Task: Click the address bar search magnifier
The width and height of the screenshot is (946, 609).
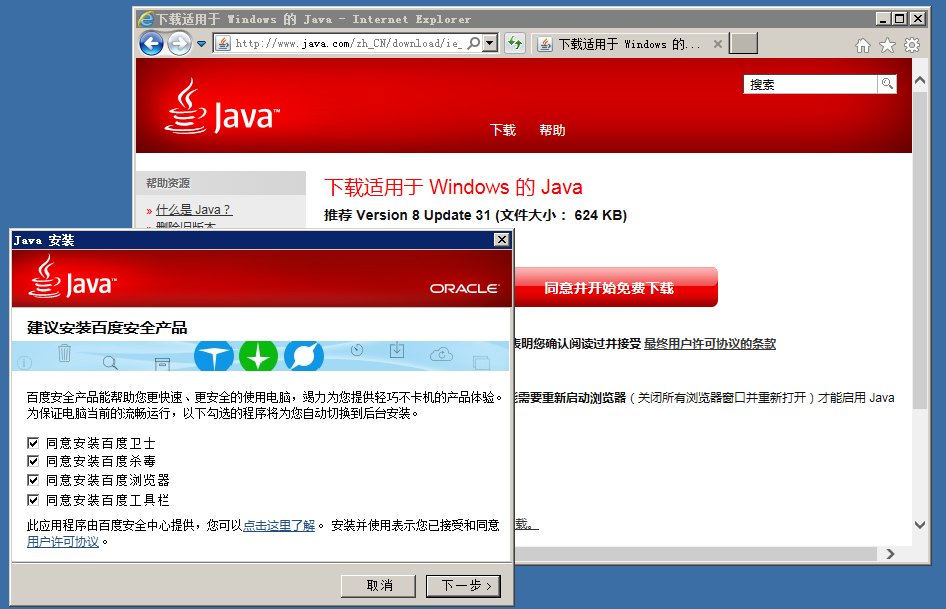Action: click(x=474, y=43)
